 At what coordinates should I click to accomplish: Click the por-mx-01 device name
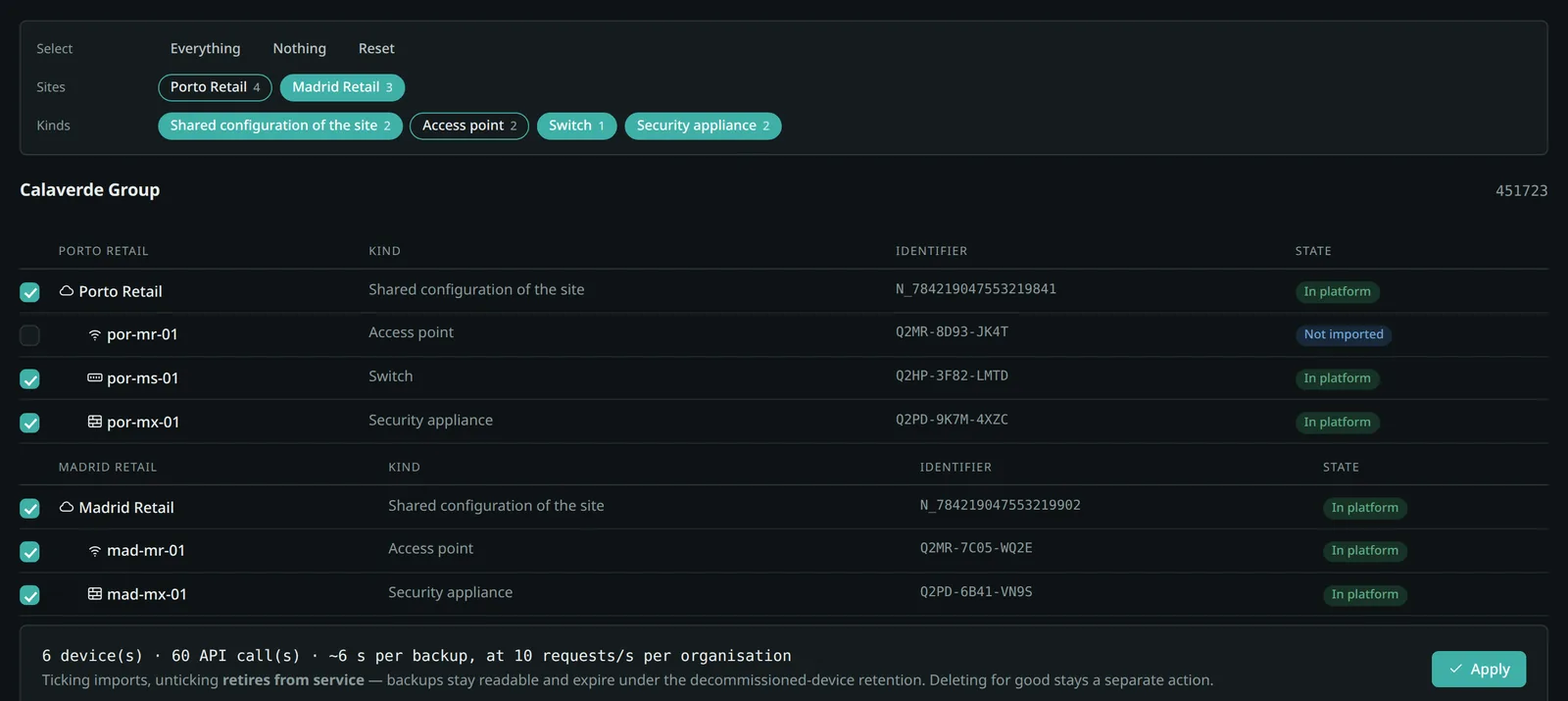(x=143, y=422)
